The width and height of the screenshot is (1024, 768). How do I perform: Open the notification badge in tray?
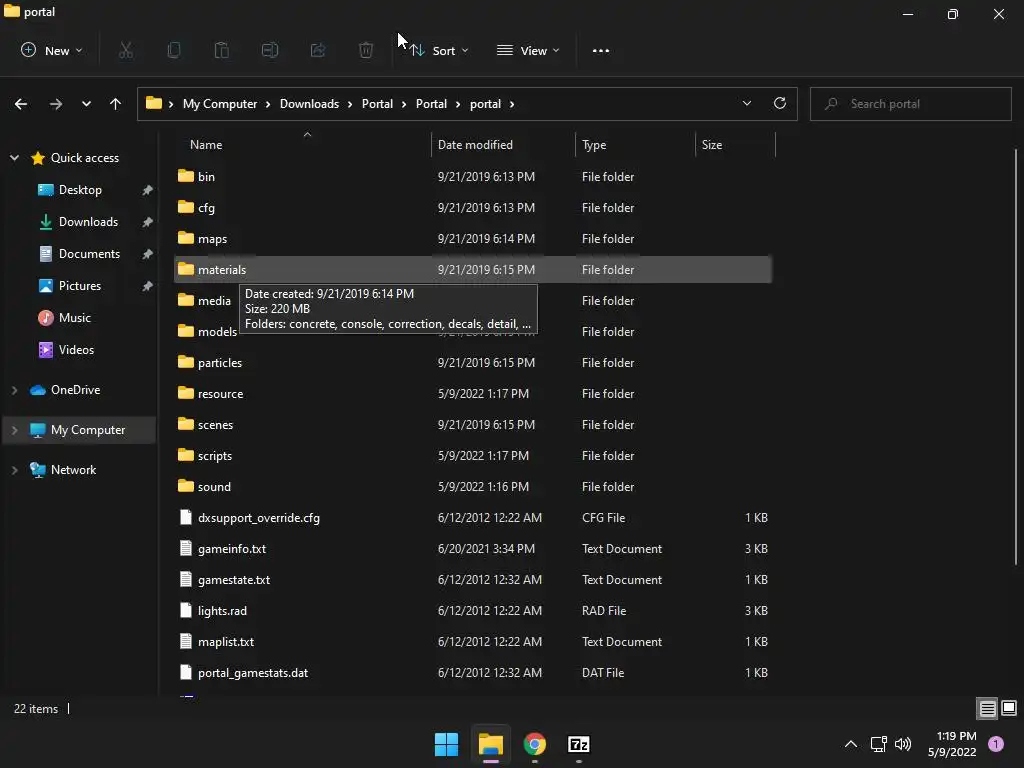tap(996, 744)
